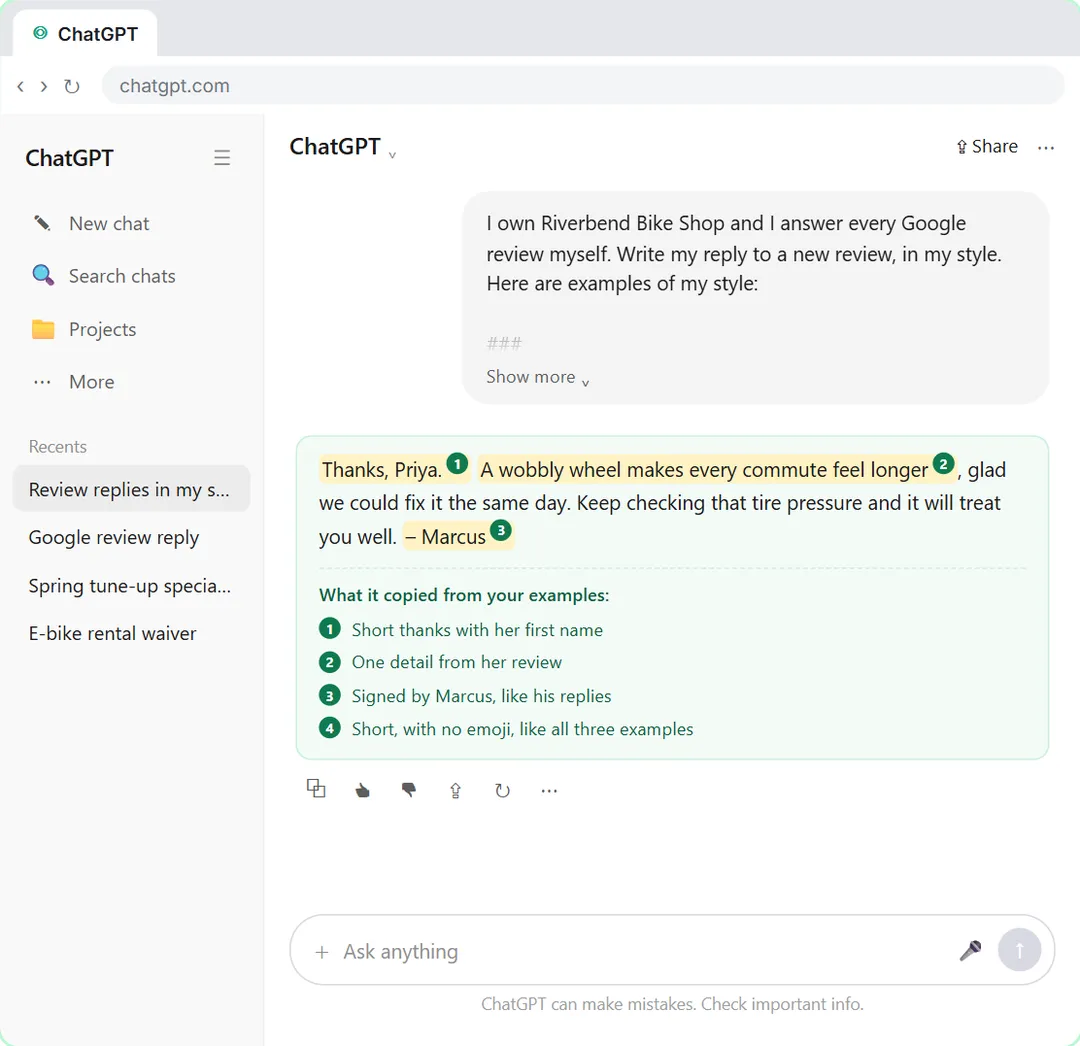Click the text 'One detail from her review'
This screenshot has width=1080, height=1046.
click(457, 662)
